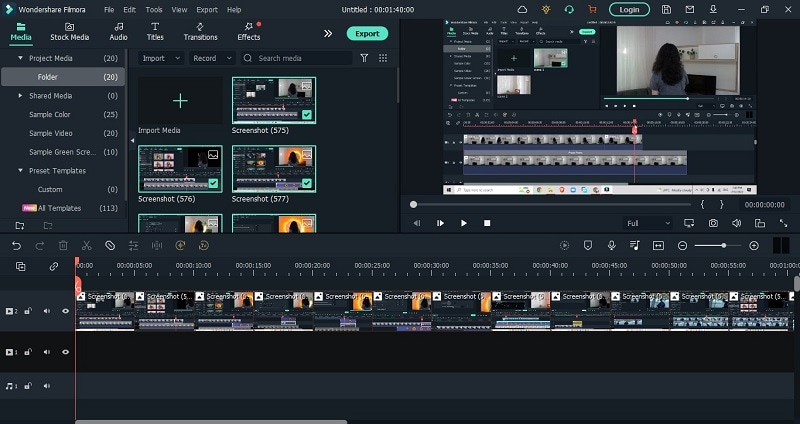Mute the audio track 1 speaker icon

(x=46, y=385)
